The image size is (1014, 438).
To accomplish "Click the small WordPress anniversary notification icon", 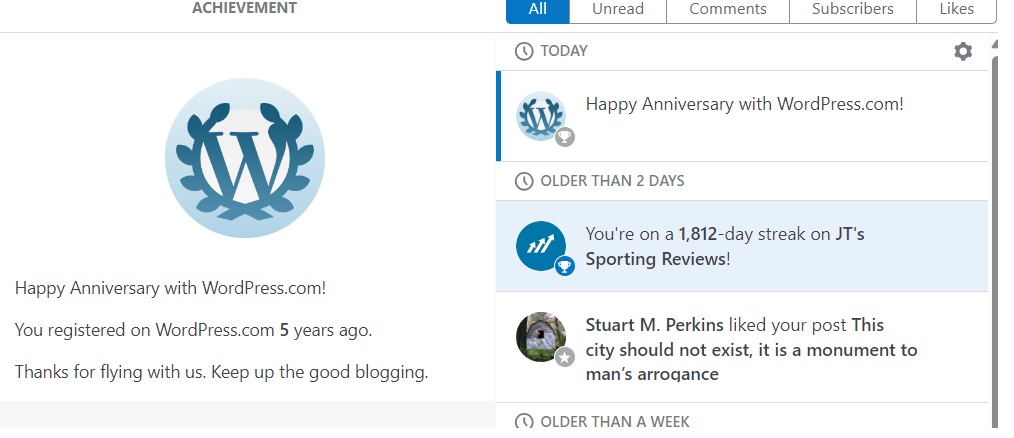I will (x=540, y=116).
